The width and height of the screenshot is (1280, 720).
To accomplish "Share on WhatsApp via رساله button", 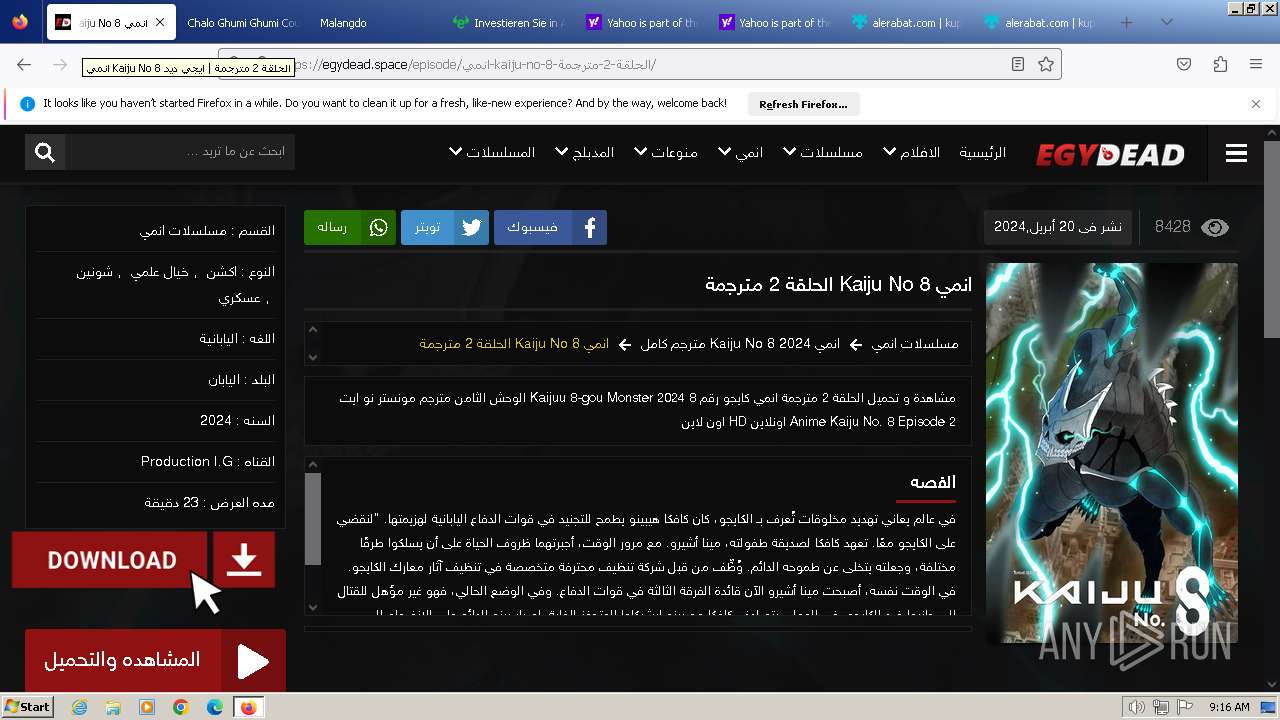I will point(350,227).
